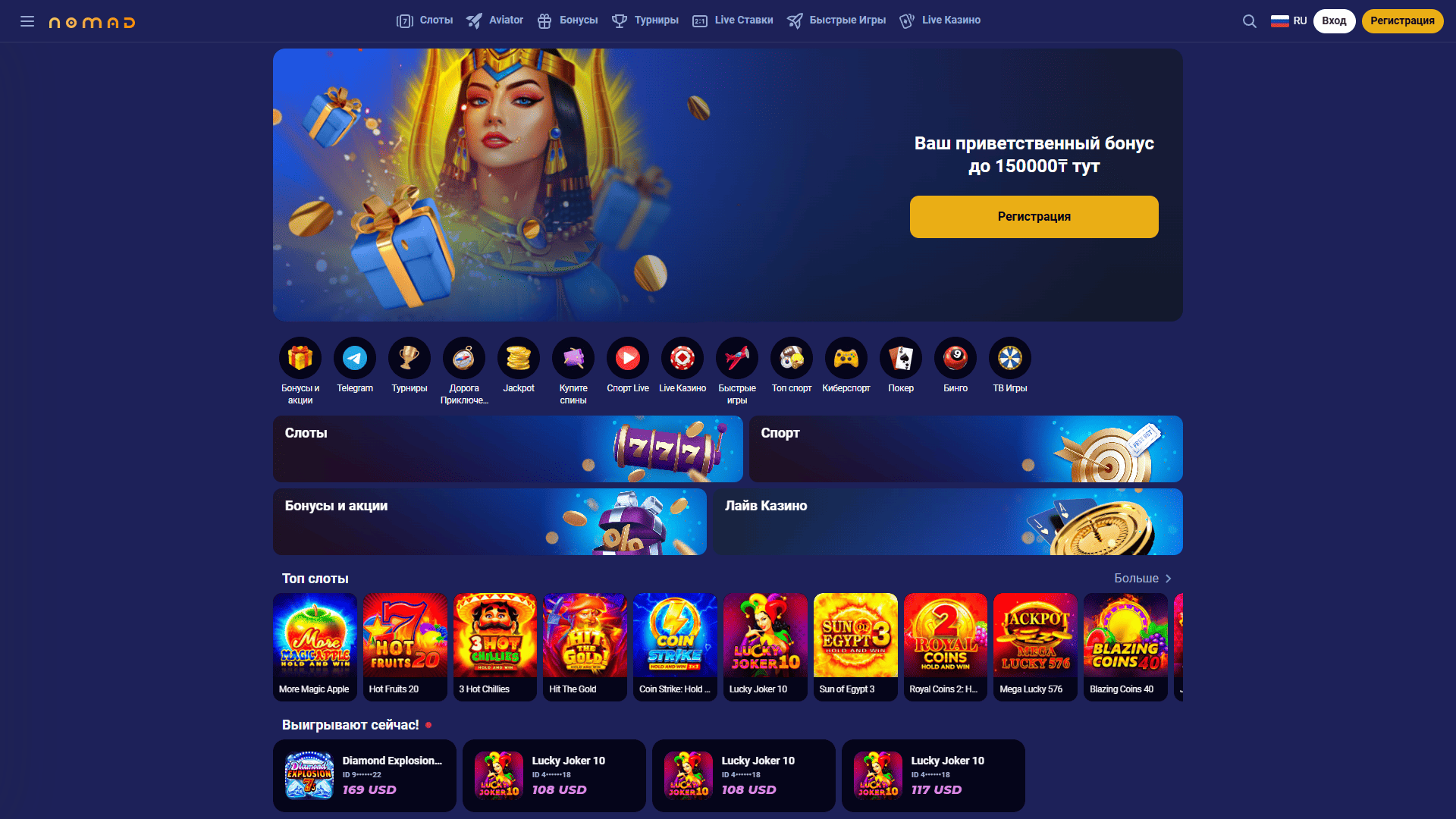Go to Aviator in top navigation
The height and width of the screenshot is (819, 1456).
[x=494, y=20]
